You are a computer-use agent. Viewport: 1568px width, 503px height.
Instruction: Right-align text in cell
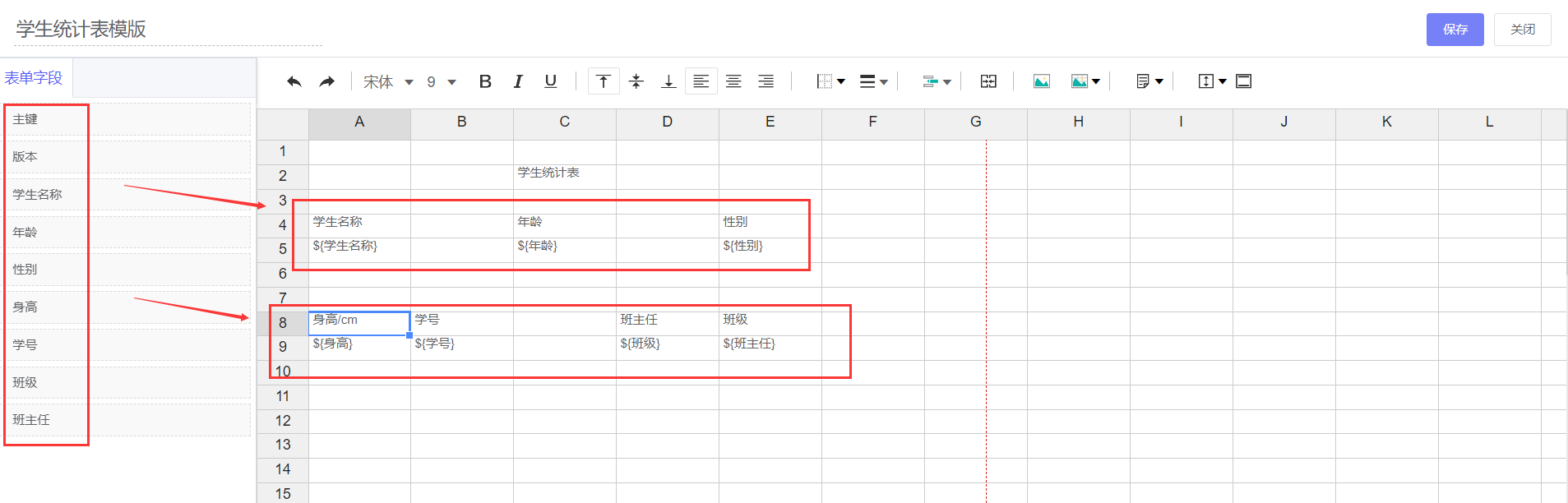pyautogui.click(x=765, y=81)
